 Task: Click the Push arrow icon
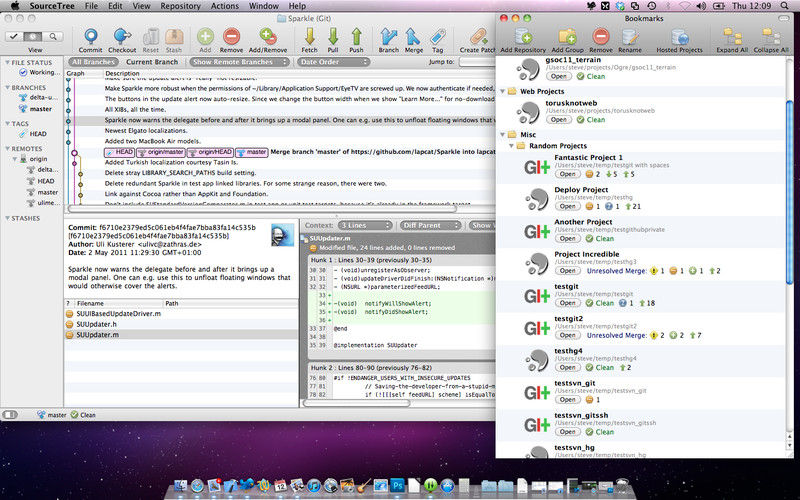(356, 37)
